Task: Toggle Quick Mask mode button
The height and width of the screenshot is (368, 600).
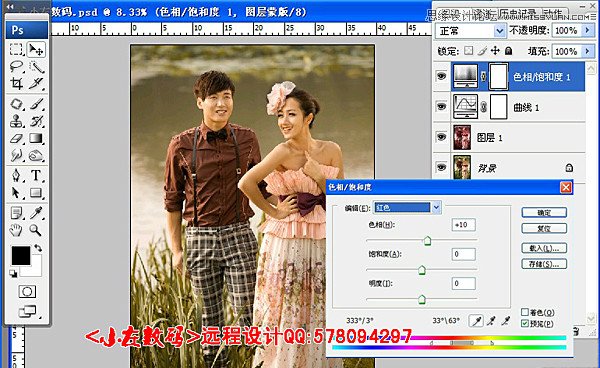Action: pos(27,292)
